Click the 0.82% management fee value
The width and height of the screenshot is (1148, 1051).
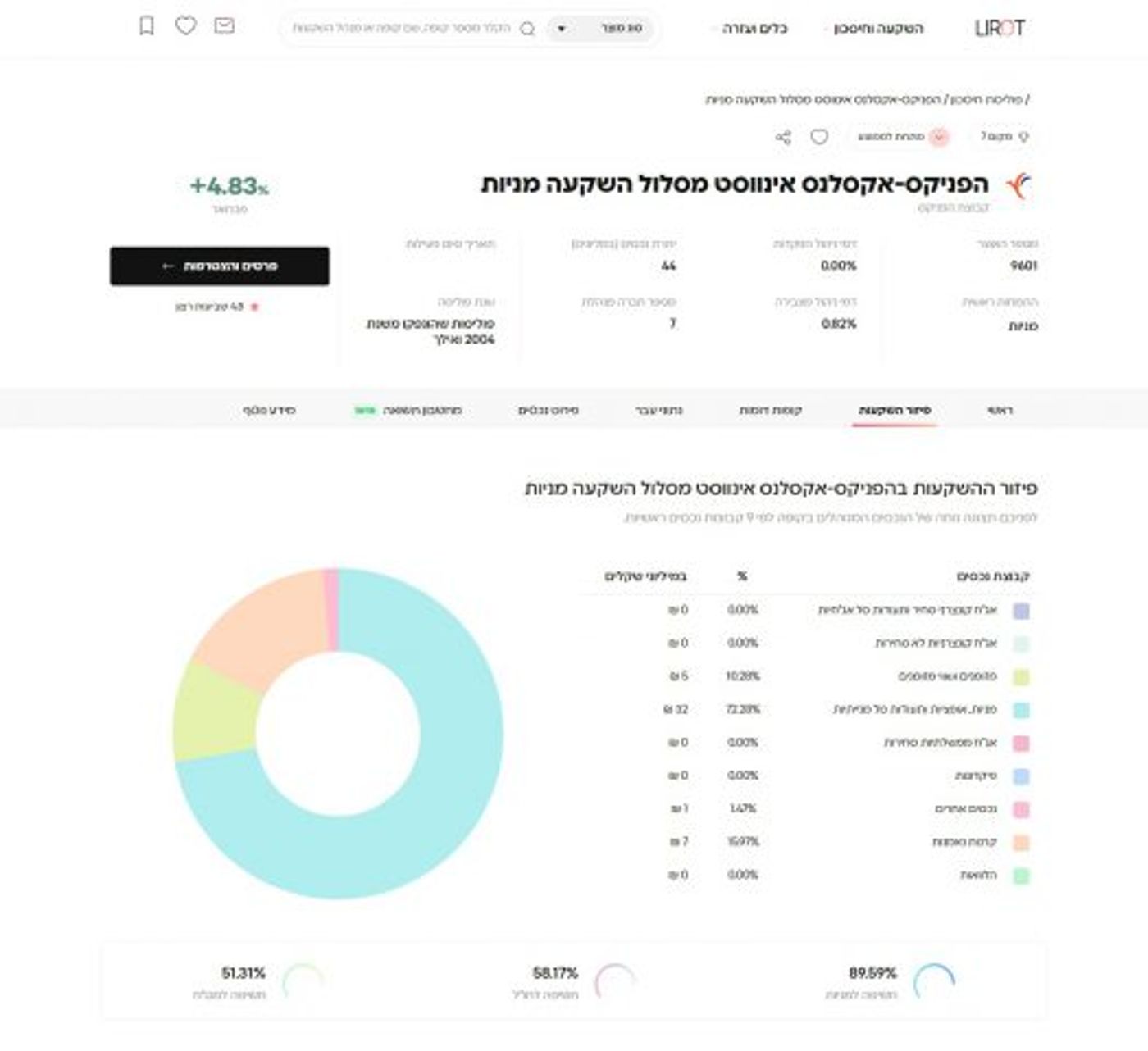click(x=839, y=325)
